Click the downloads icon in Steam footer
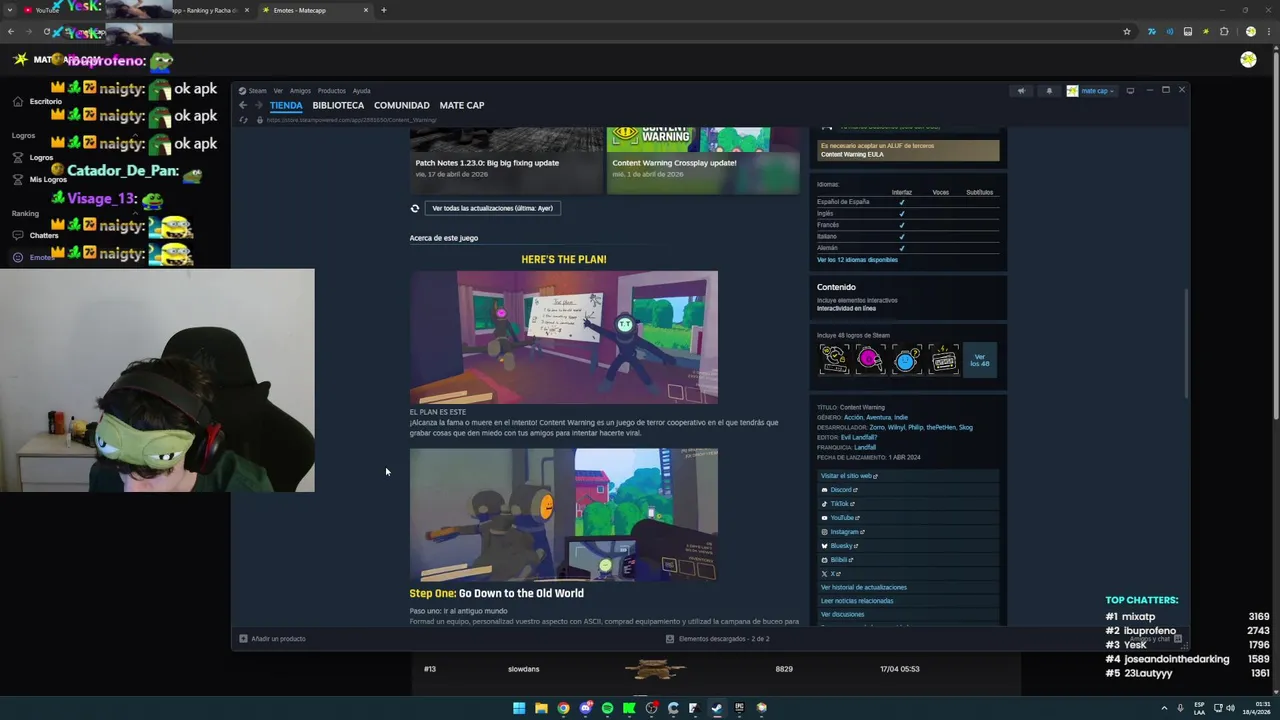 click(670, 639)
